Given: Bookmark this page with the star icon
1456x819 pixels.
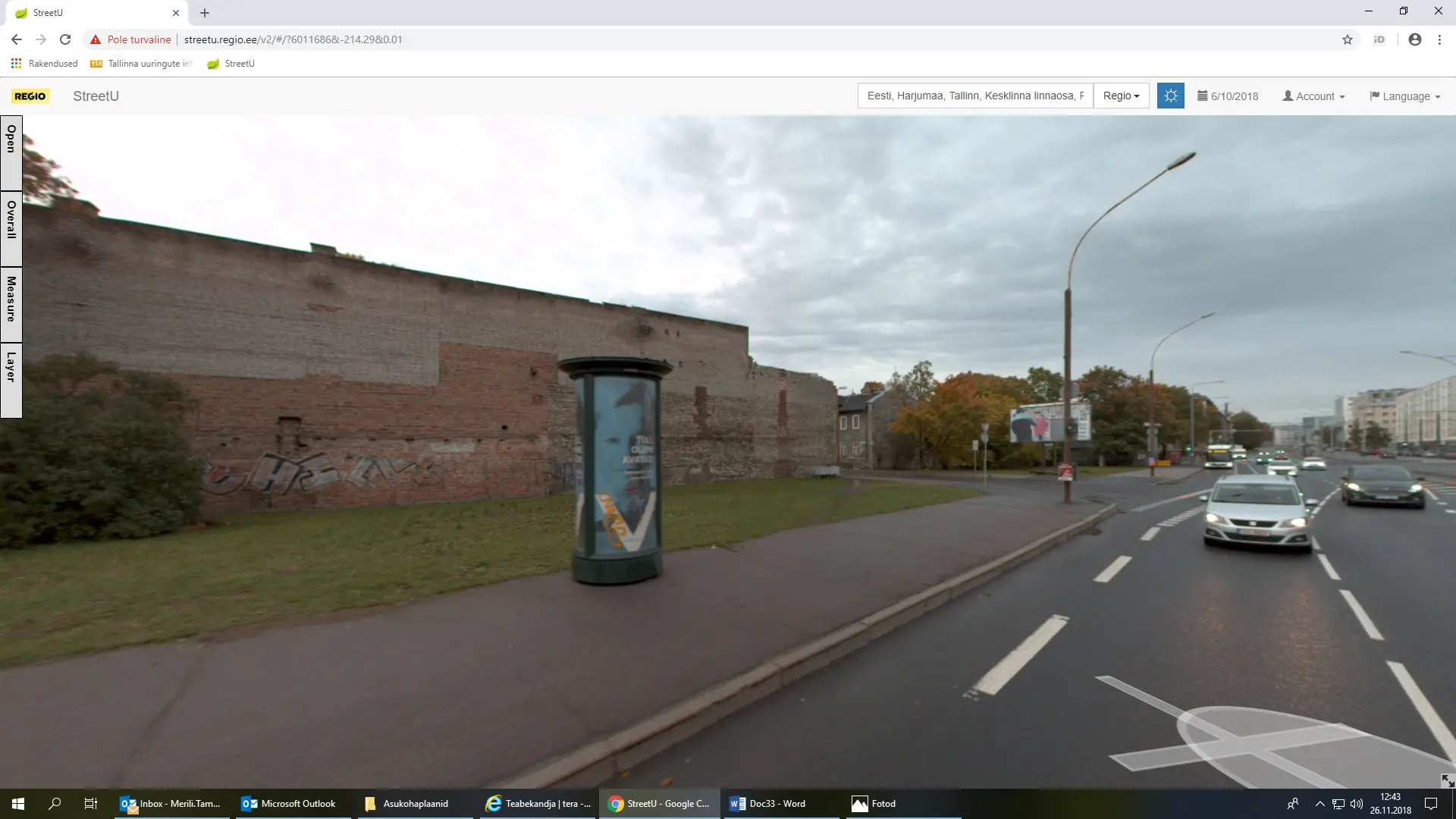Looking at the screenshot, I should [1347, 39].
